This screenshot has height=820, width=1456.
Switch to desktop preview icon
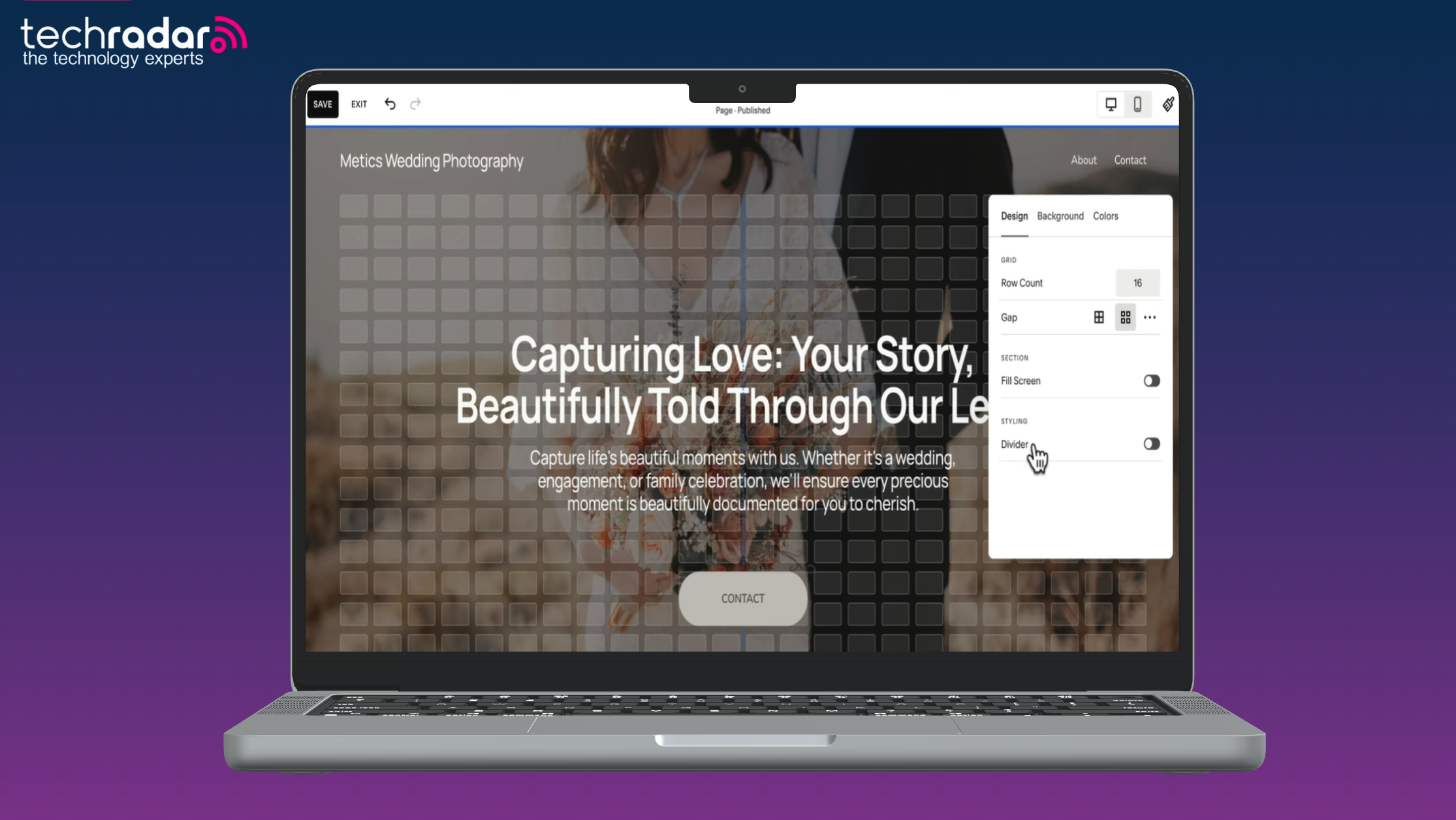[x=1111, y=104]
